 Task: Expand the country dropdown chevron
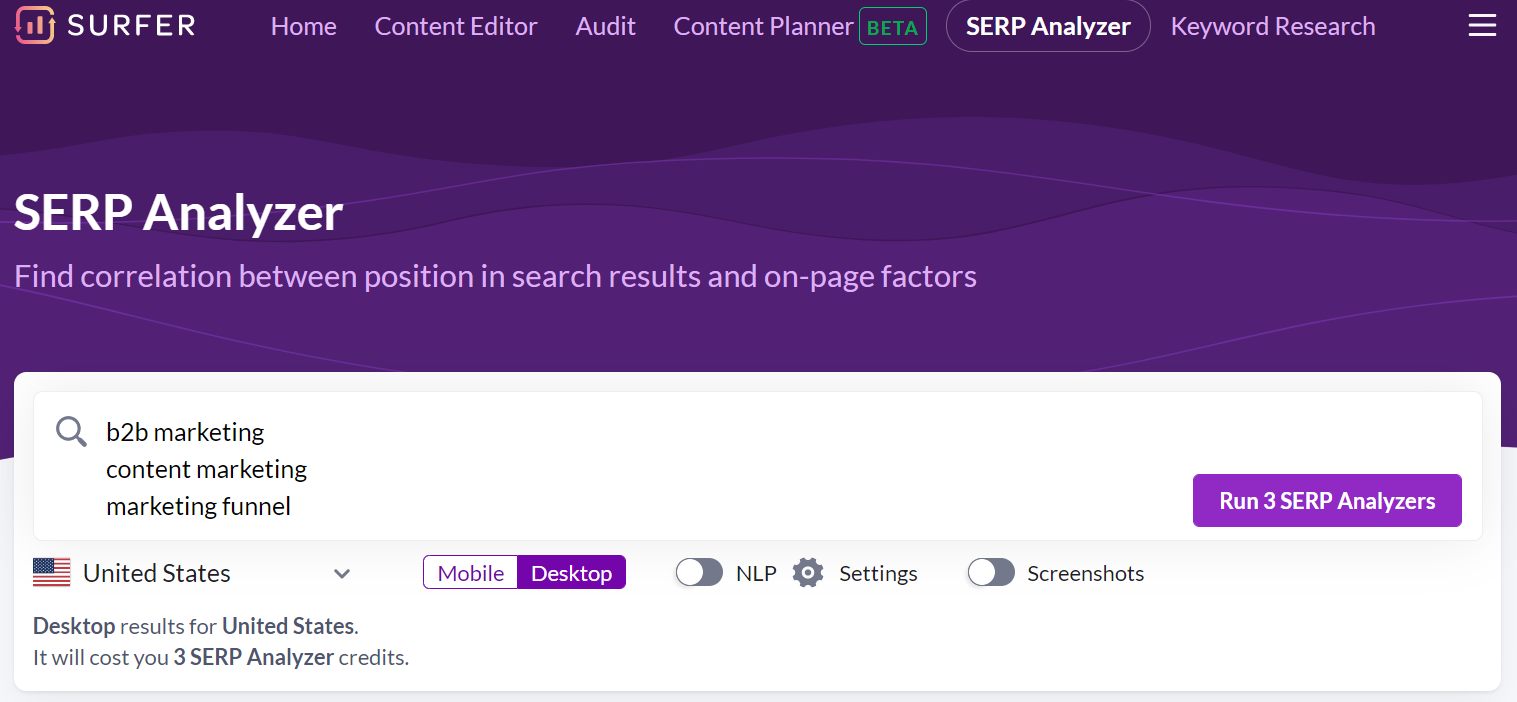342,574
